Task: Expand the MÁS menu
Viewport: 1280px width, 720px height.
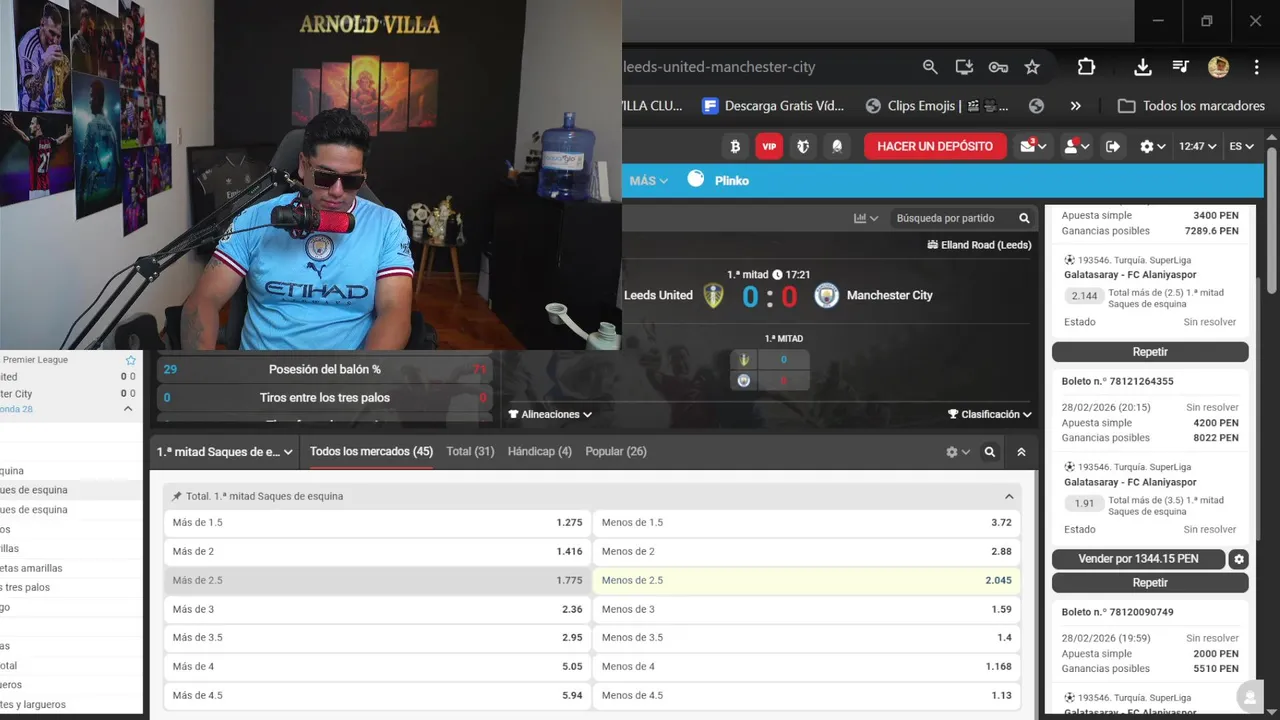Action: tap(648, 181)
